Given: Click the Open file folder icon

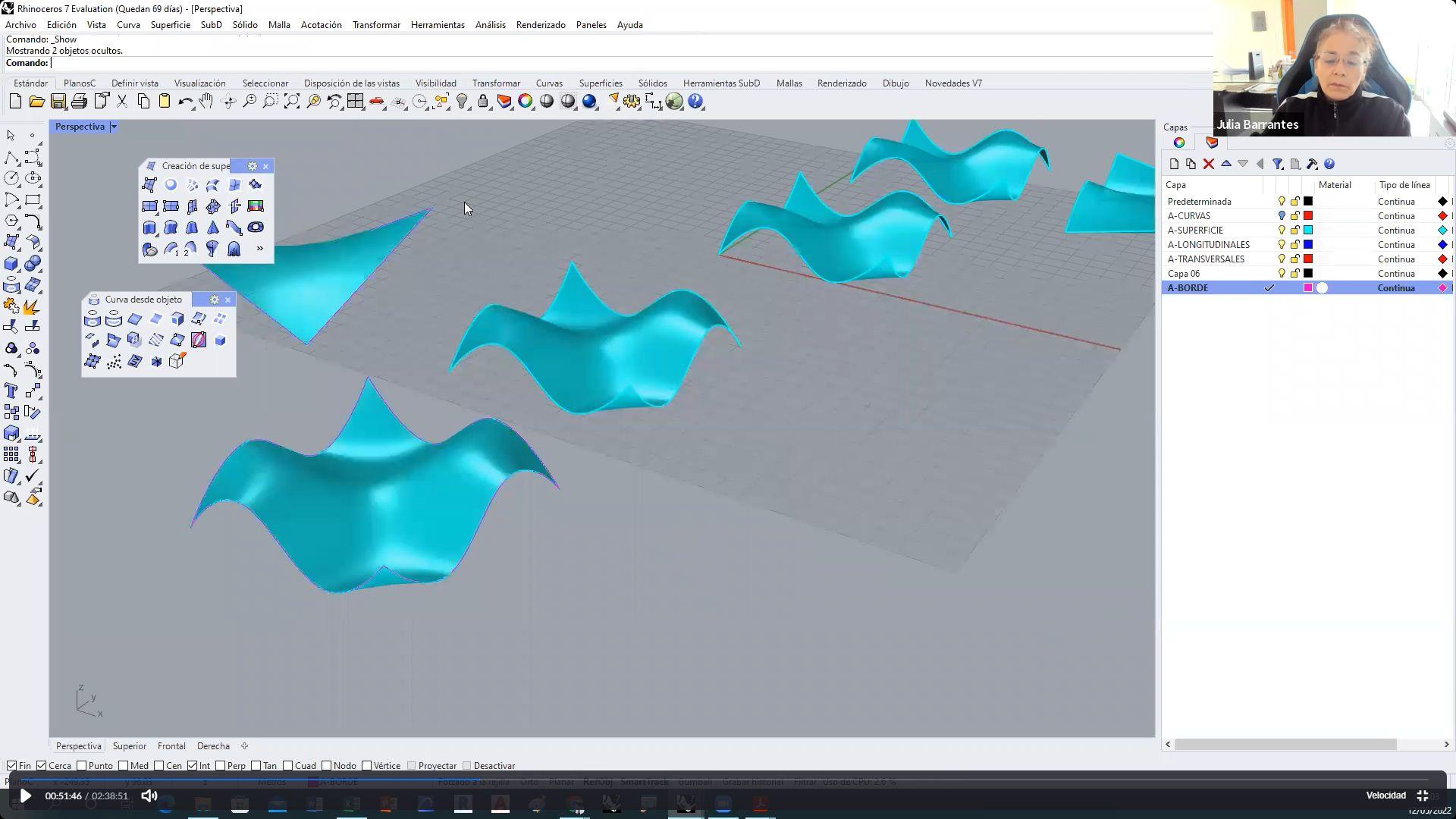Looking at the screenshot, I should (x=36, y=102).
